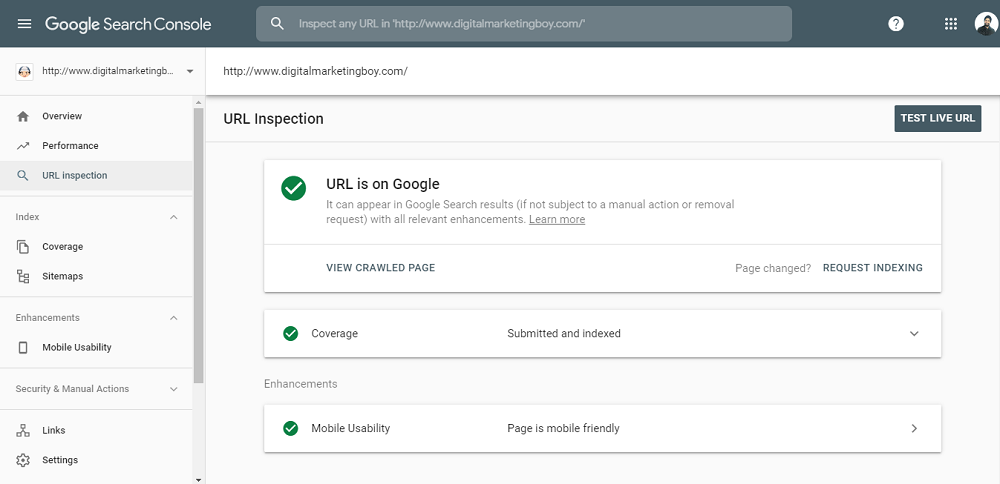Open the Help question mark icon

[x=896, y=24]
